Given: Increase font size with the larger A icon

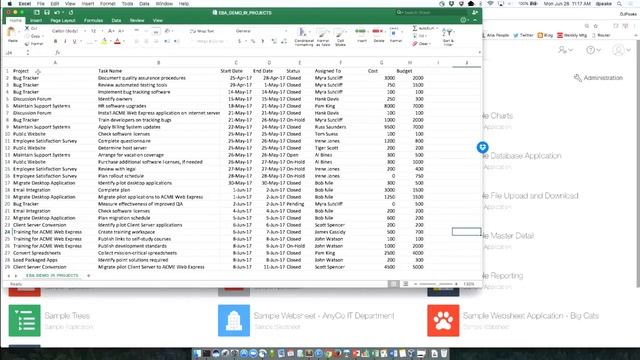Looking at the screenshot, I should (111, 31).
